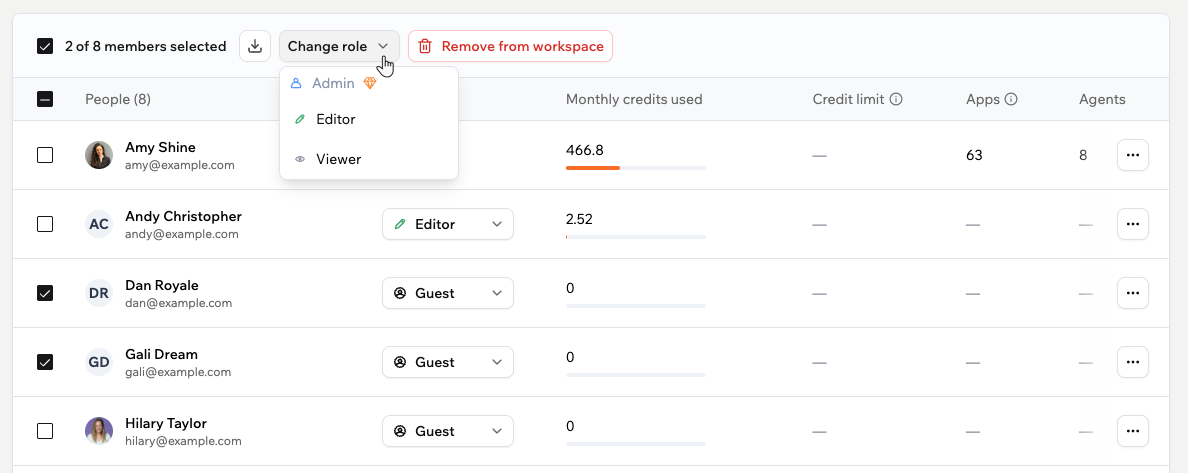Deselect Gali Dream's row checkbox
Screen dimensions: 1188x473
point(45,362)
